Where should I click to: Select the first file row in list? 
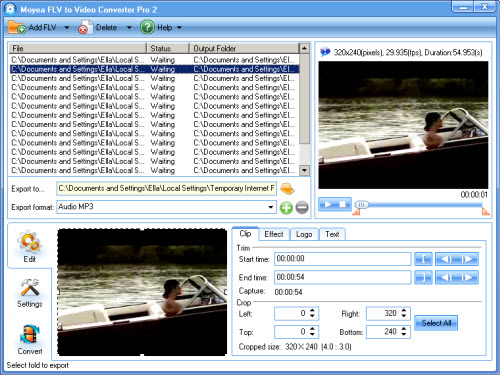click(x=154, y=60)
